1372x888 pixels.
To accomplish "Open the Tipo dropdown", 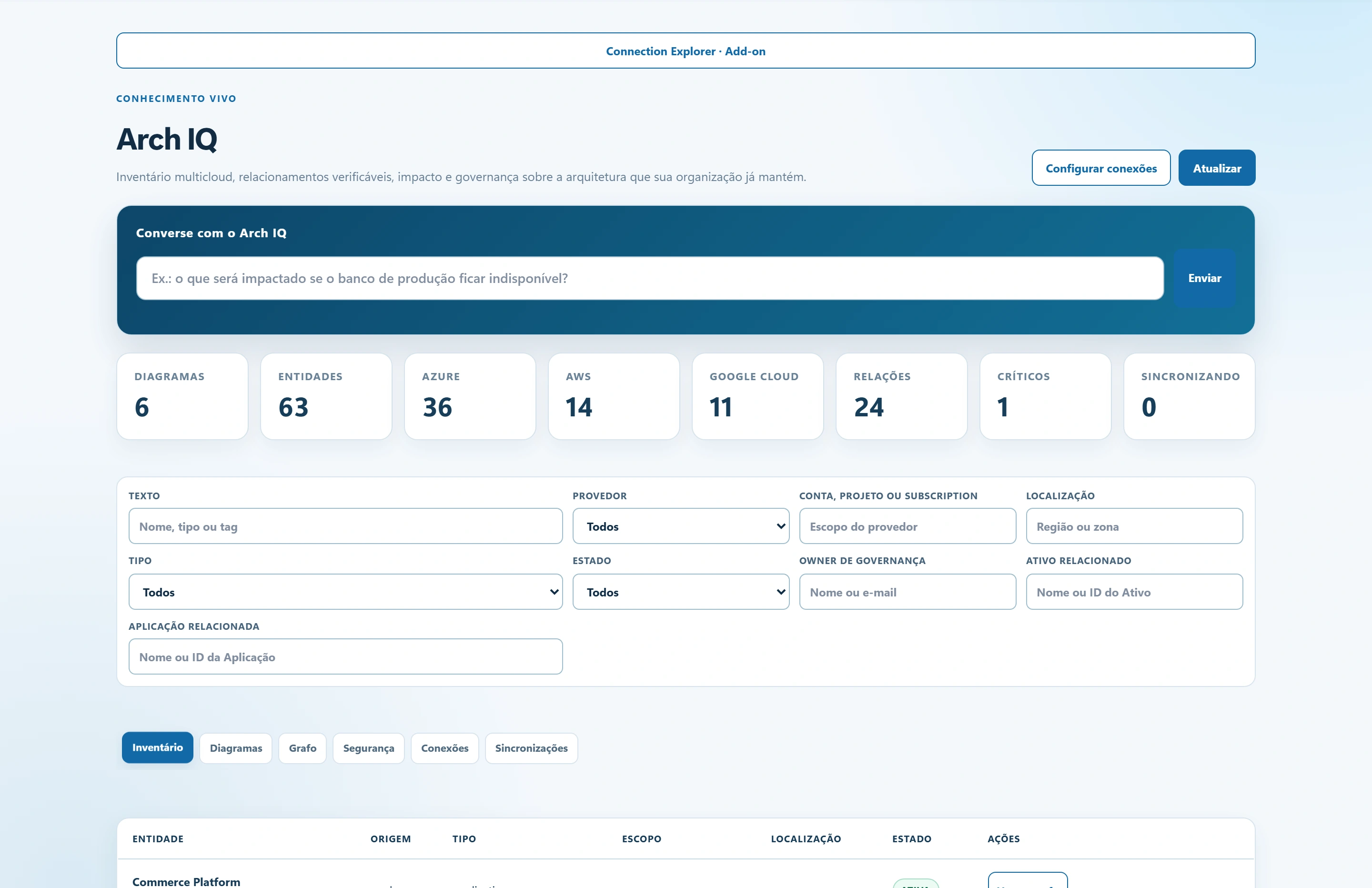I will point(345,592).
